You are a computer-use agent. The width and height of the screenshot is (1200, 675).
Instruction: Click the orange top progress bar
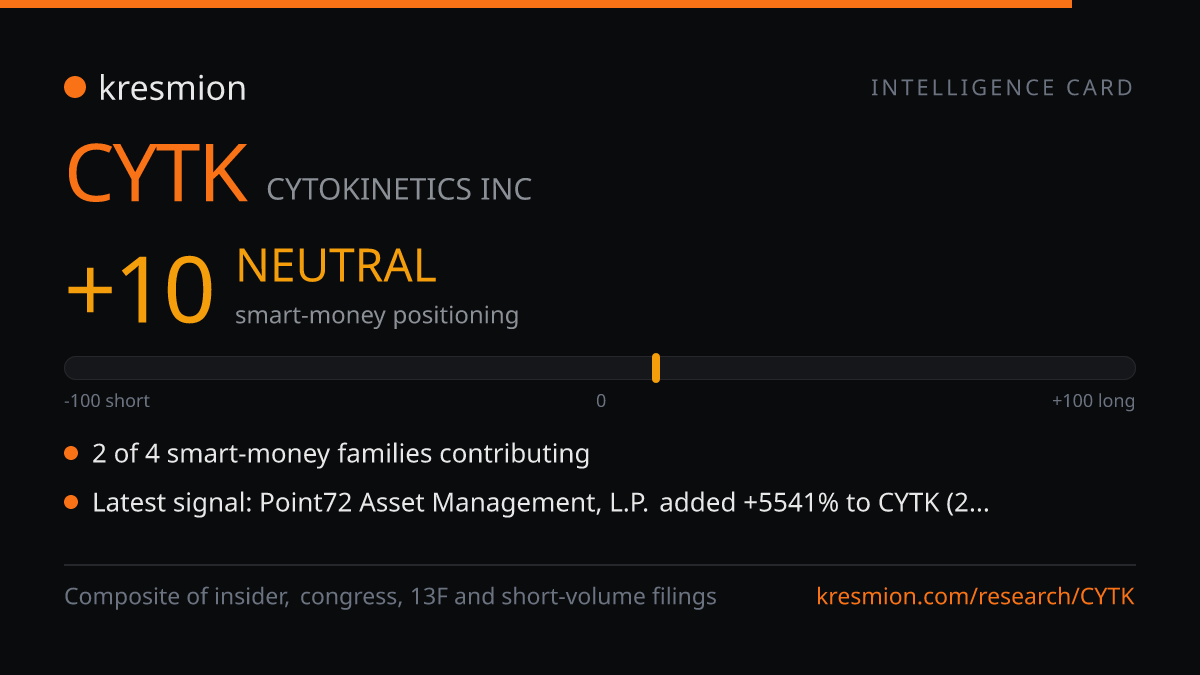click(x=536, y=4)
